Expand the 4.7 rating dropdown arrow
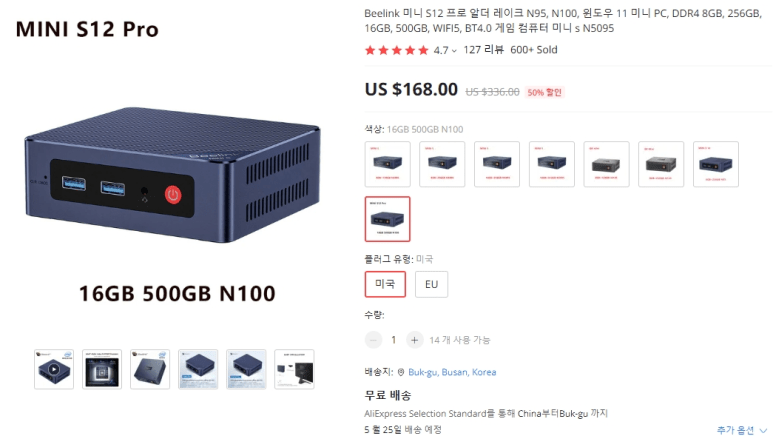 click(454, 51)
